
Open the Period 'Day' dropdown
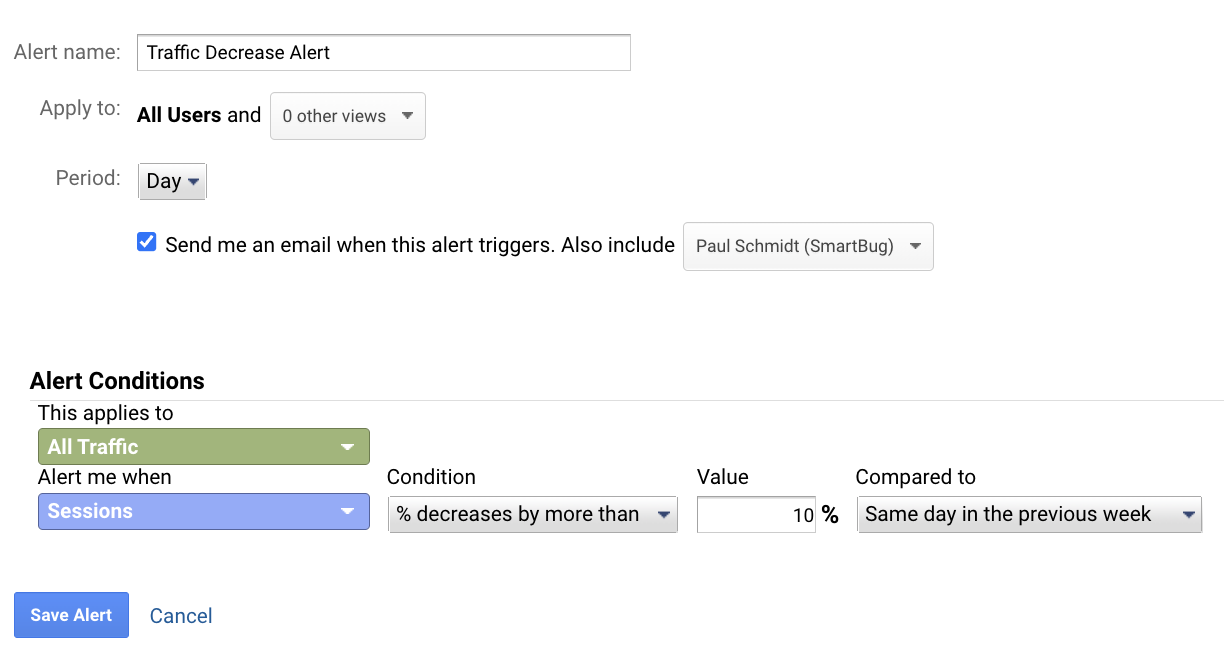coord(172,182)
